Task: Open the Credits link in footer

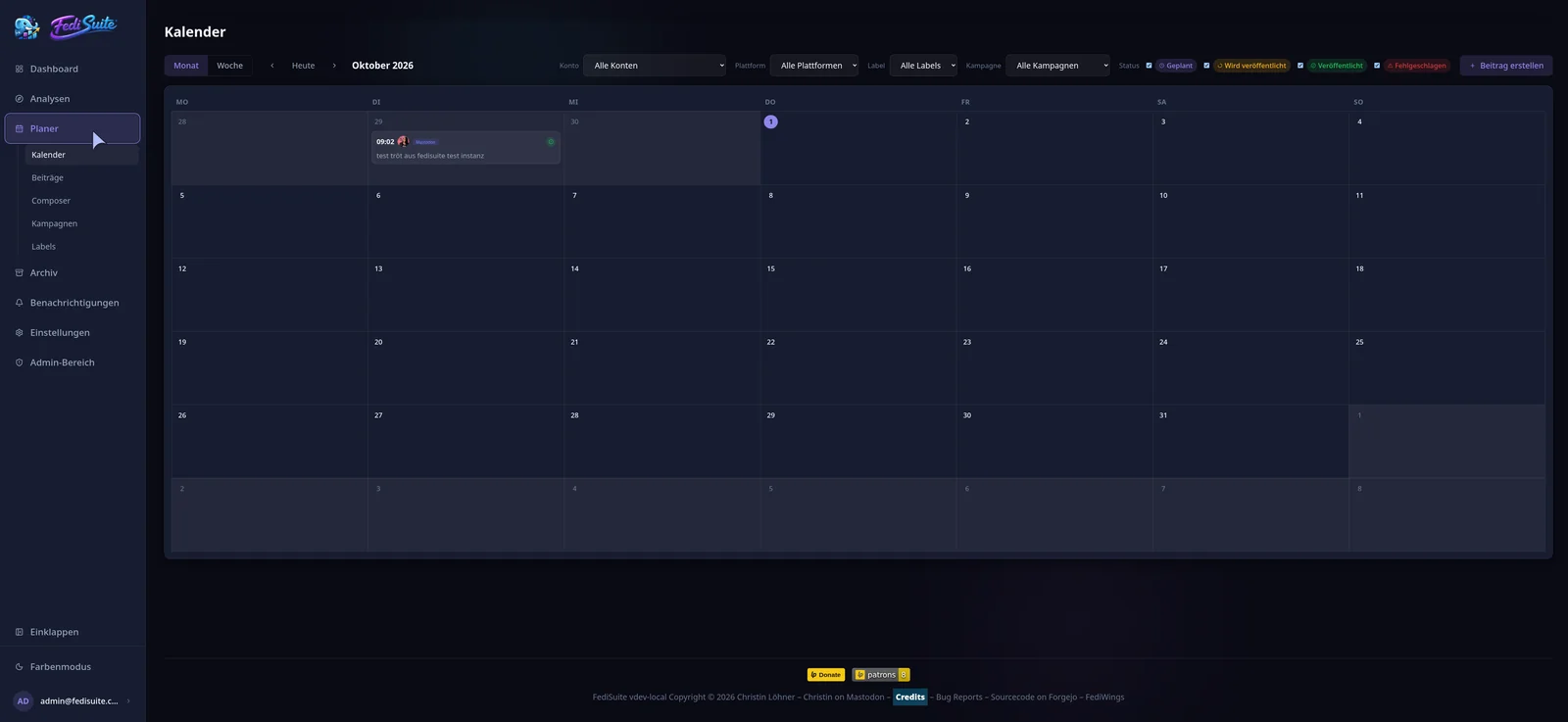Action: coord(910,698)
